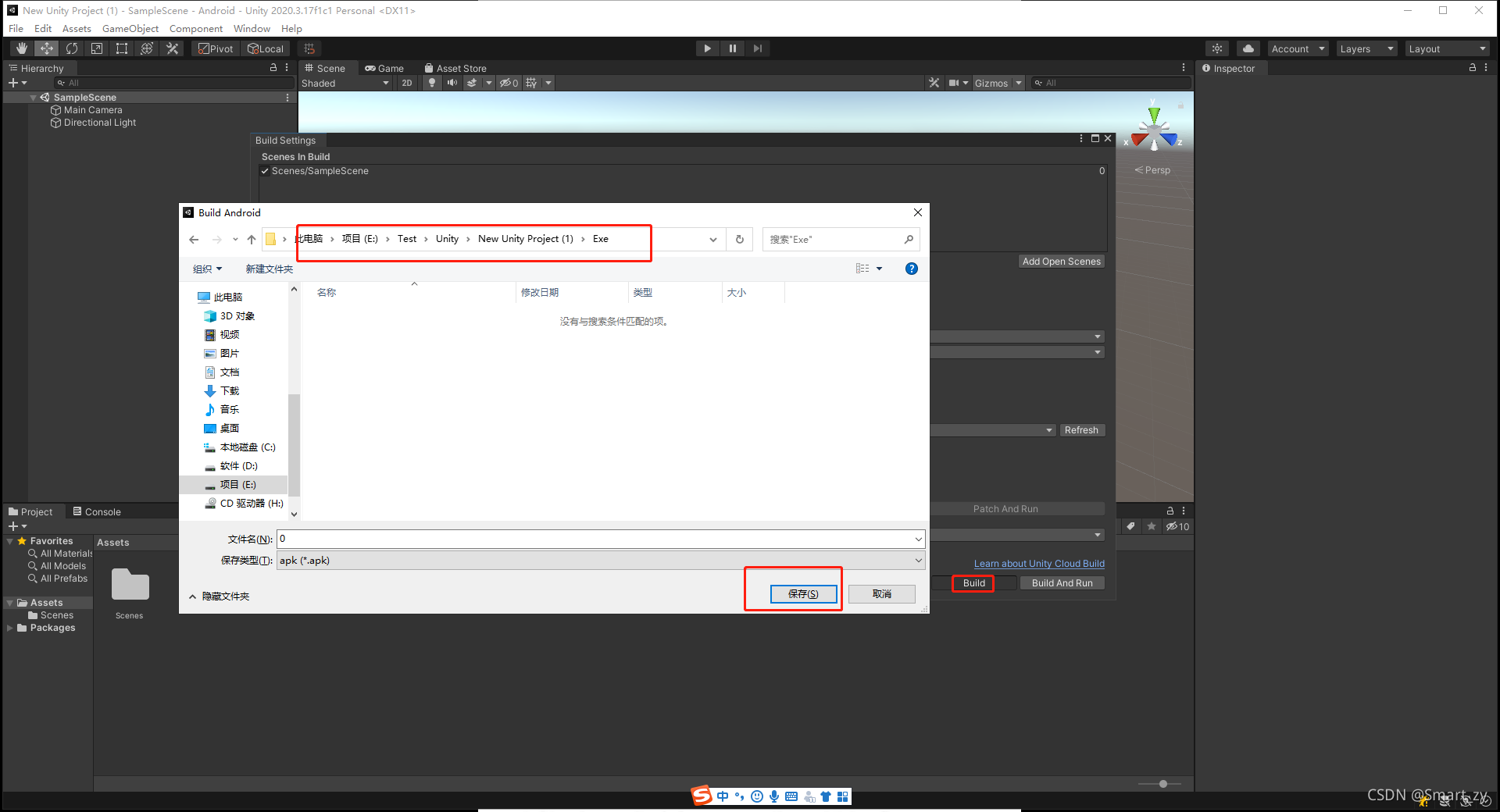1500x812 pixels.
Task: Open the File menu
Action: 16,29
